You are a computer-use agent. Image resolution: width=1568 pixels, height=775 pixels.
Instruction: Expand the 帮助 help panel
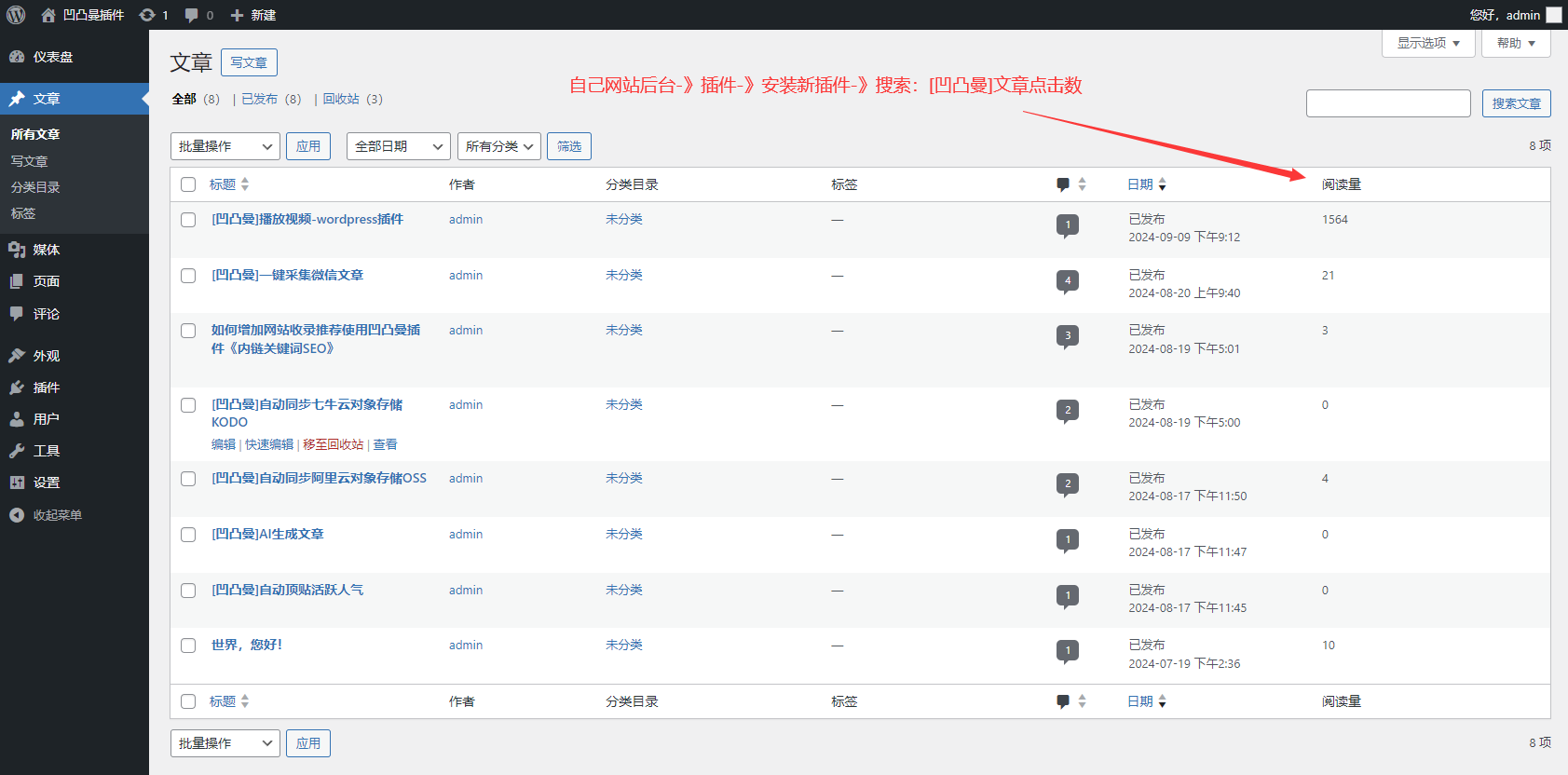1516,43
